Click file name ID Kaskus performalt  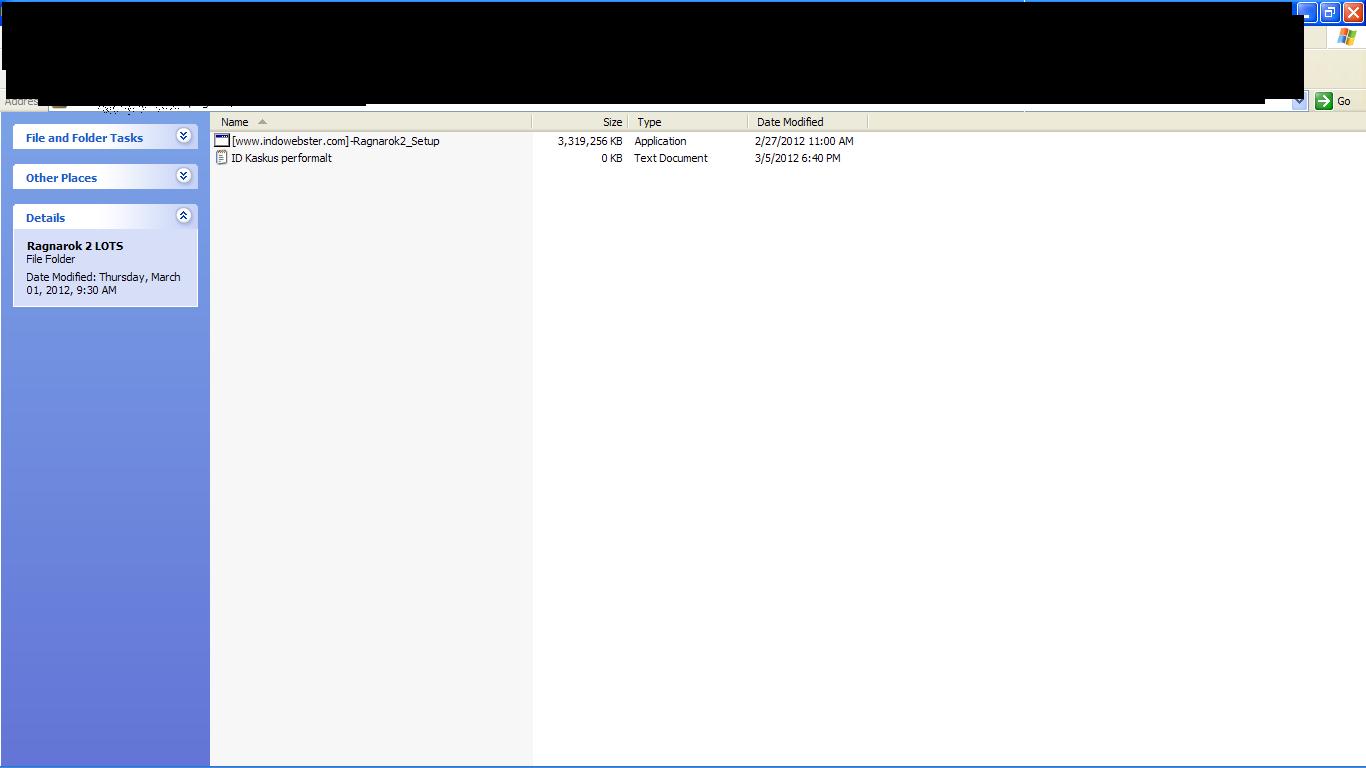(x=281, y=158)
